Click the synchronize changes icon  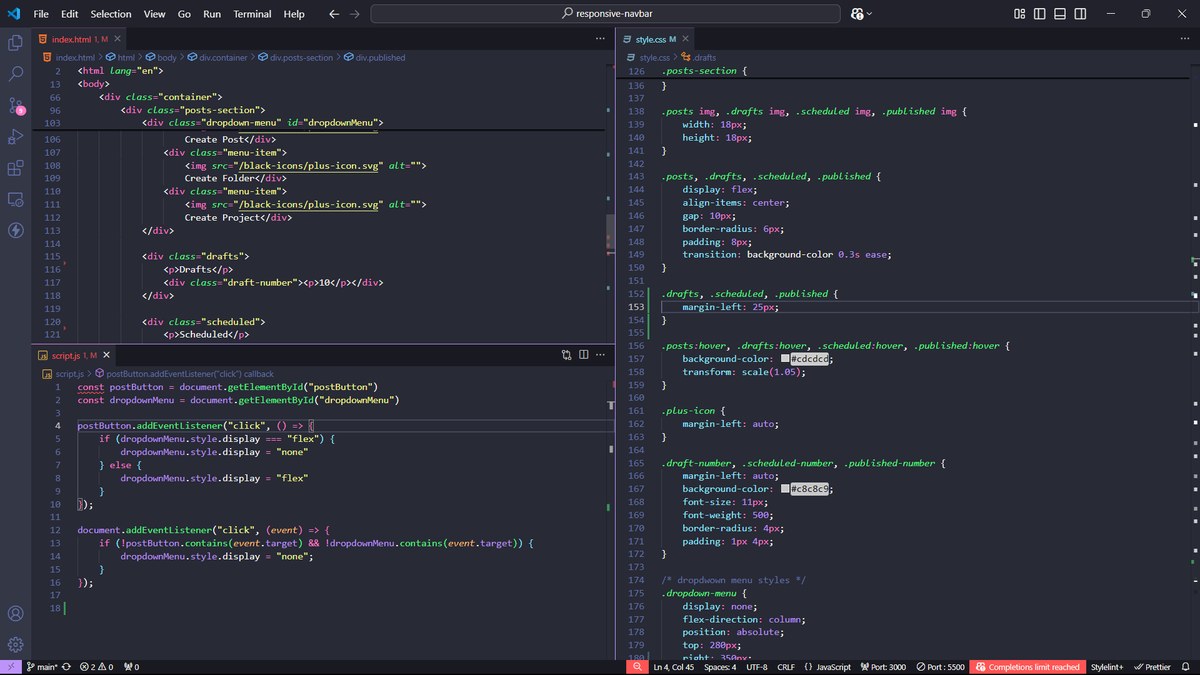pos(65,667)
